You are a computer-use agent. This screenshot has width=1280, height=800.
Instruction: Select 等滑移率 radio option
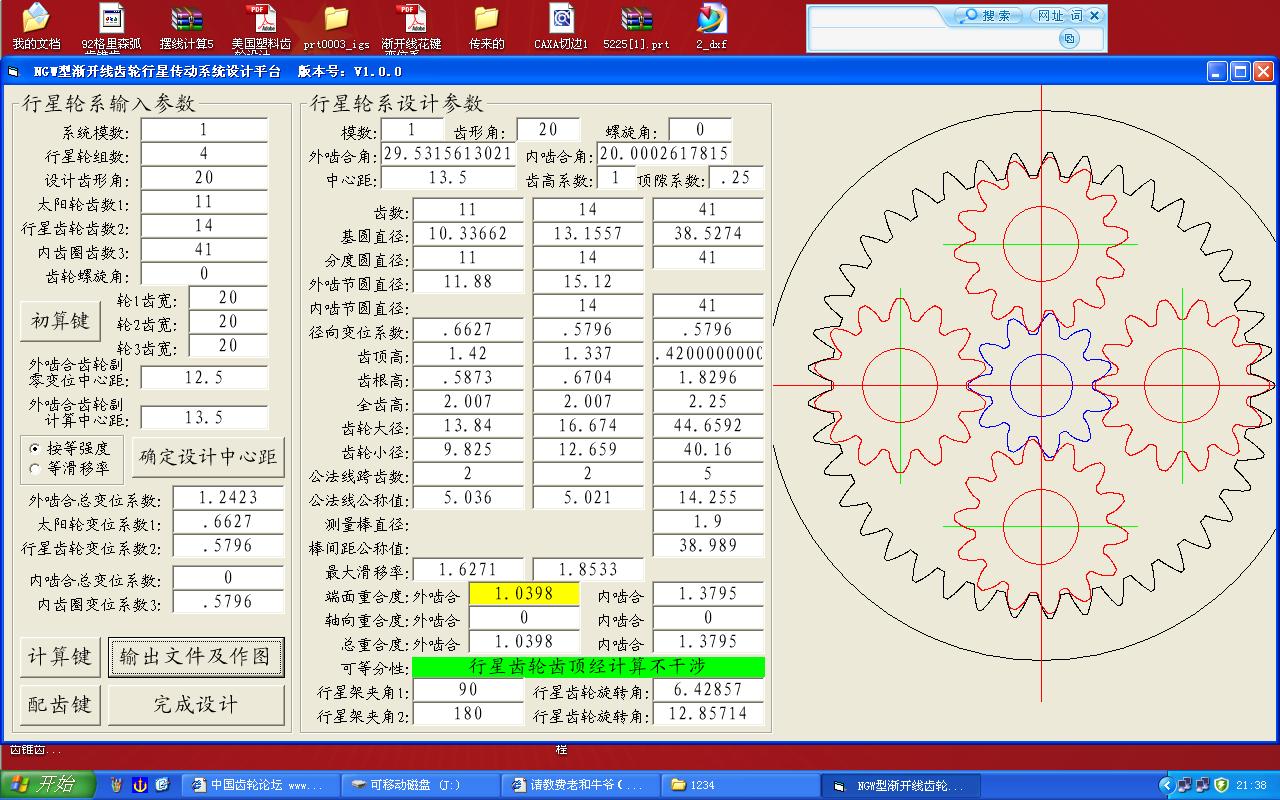(70, 468)
